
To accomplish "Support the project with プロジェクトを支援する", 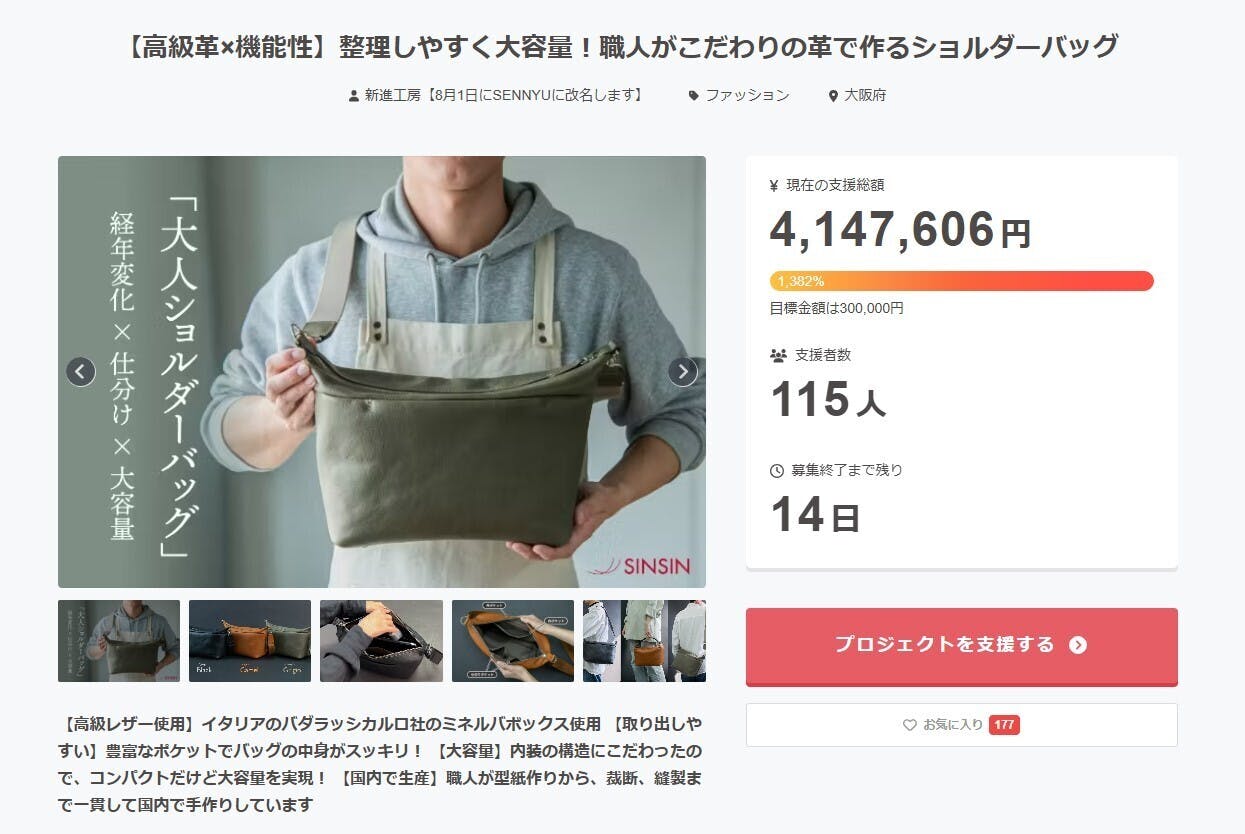I will pos(961,646).
